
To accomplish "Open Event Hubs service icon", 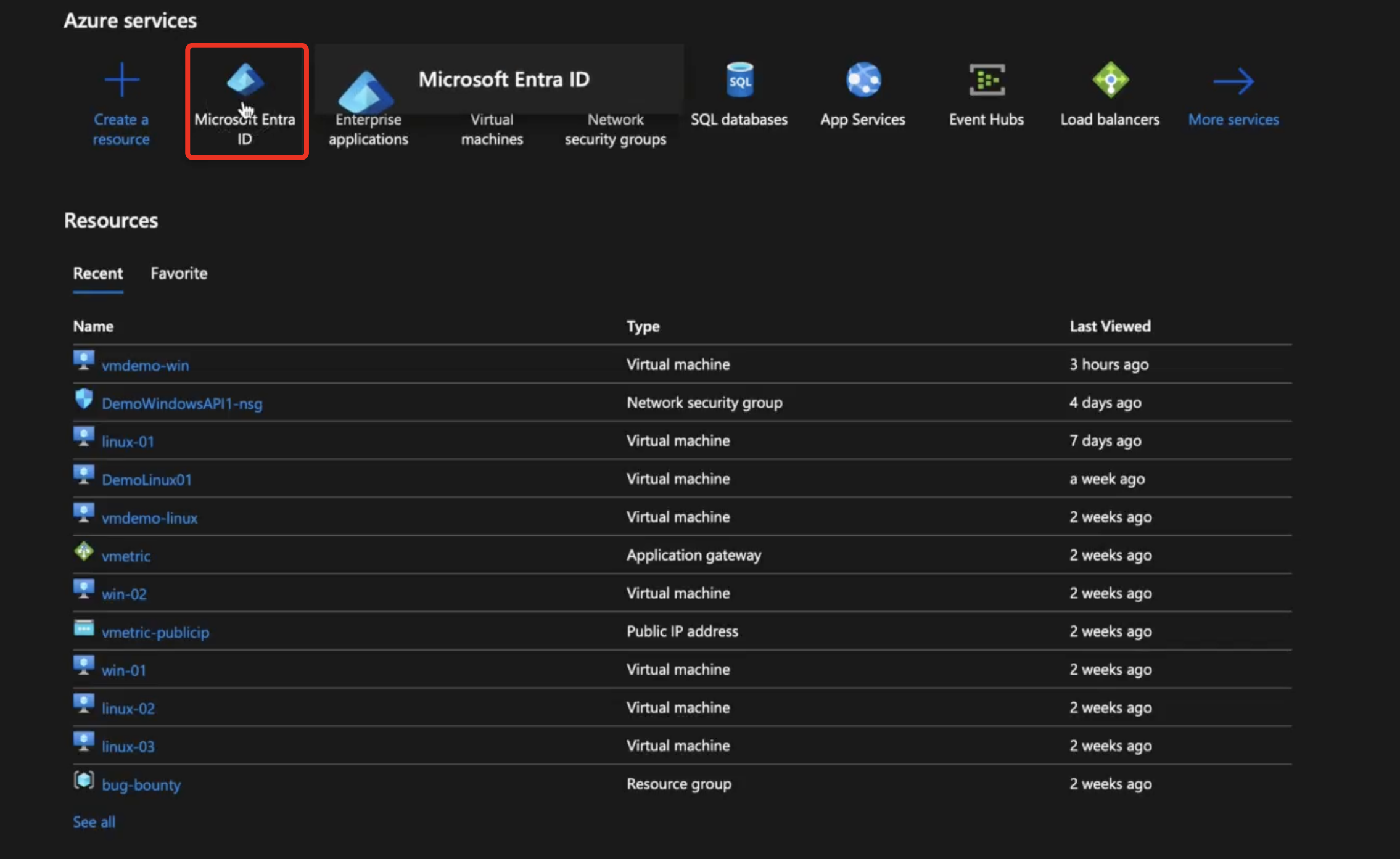I will [987, 80].
